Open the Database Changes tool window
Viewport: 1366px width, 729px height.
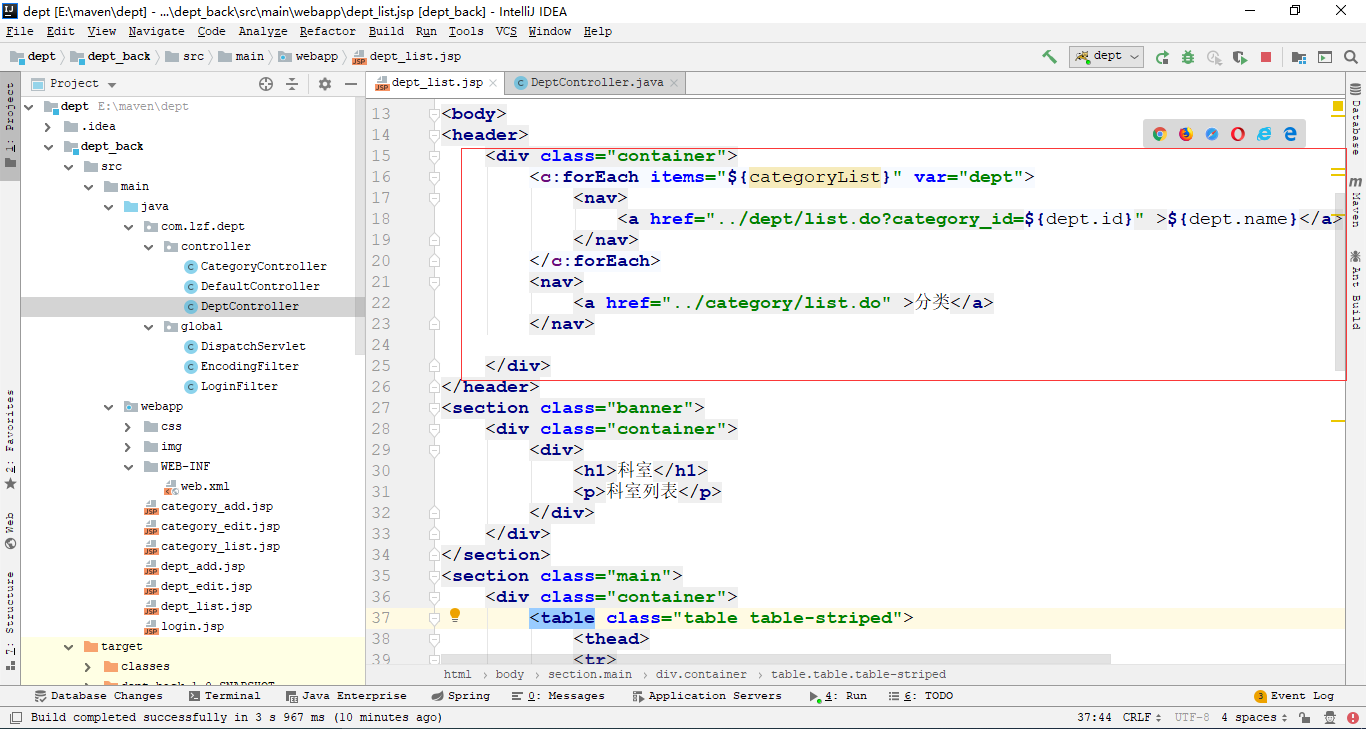pyautogui.click(x=98, y=696)
